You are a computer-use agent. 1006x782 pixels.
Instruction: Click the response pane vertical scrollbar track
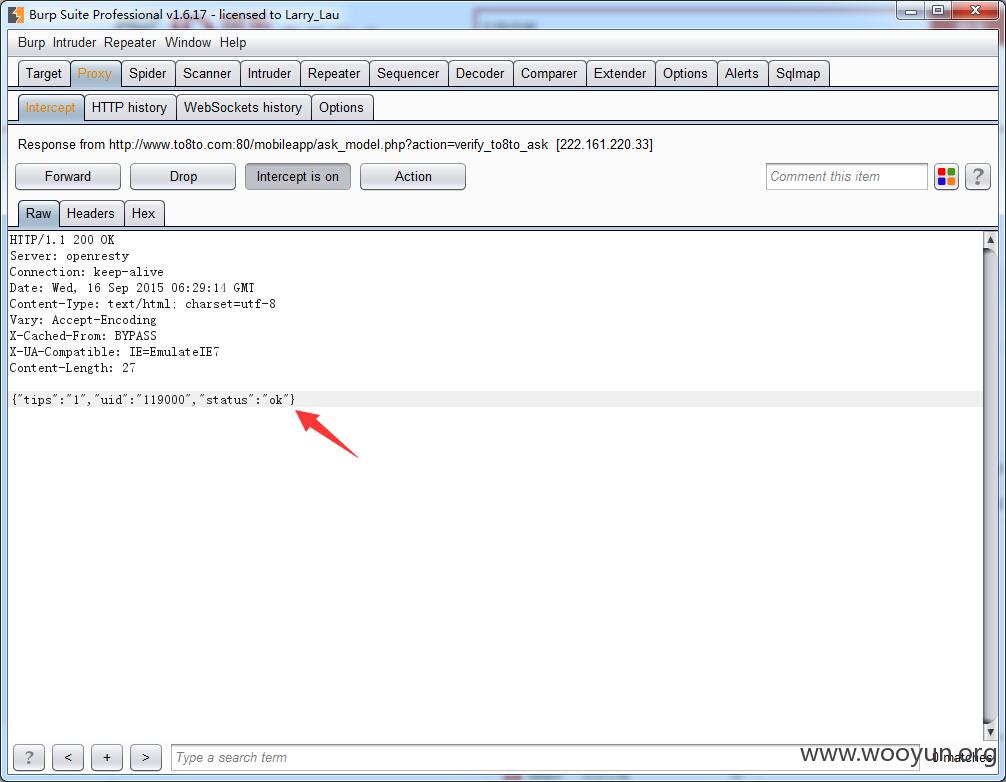(990, 486)
